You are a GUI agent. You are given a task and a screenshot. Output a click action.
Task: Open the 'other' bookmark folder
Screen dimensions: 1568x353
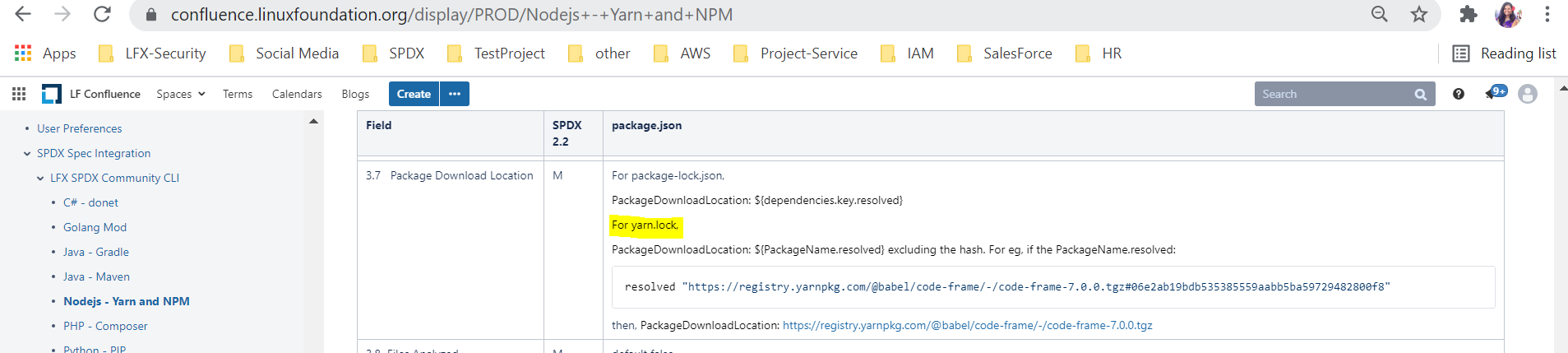coord(599,53)
